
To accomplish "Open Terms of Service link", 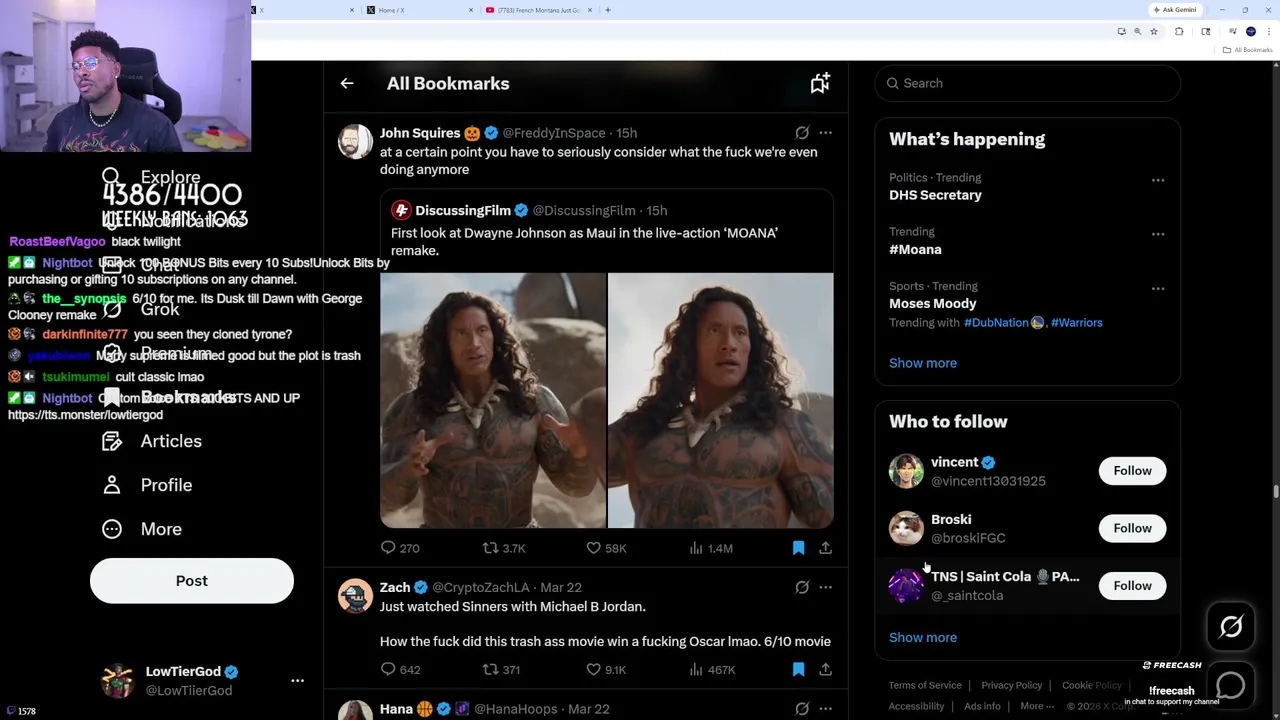I will click(925, 686).
